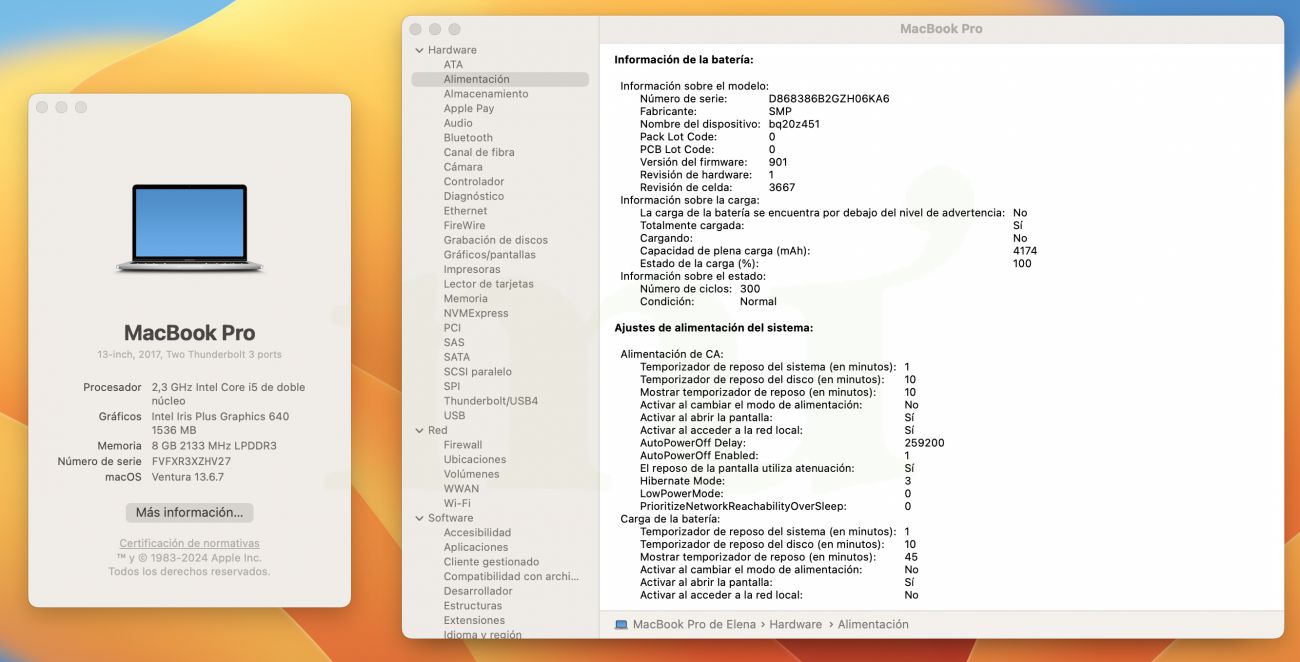Select Memoria in the sidebar
Screen dimensions: 1300x662
466,299
